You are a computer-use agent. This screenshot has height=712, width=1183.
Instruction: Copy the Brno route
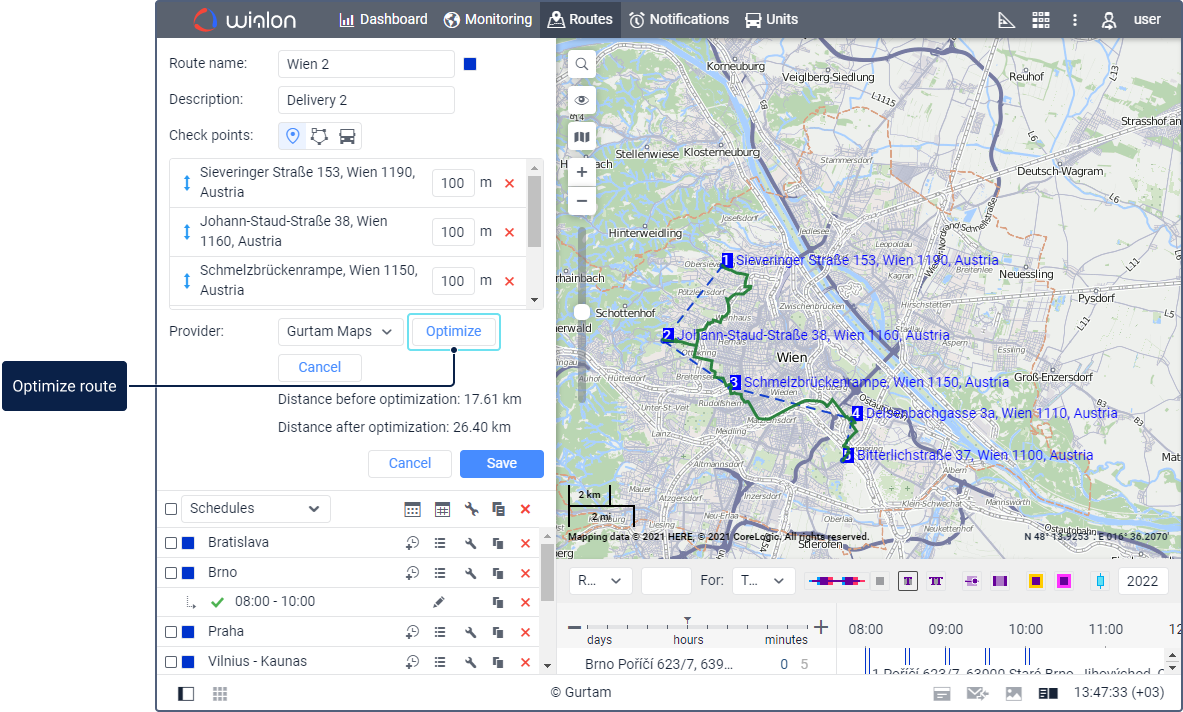[x=498, y=573]
